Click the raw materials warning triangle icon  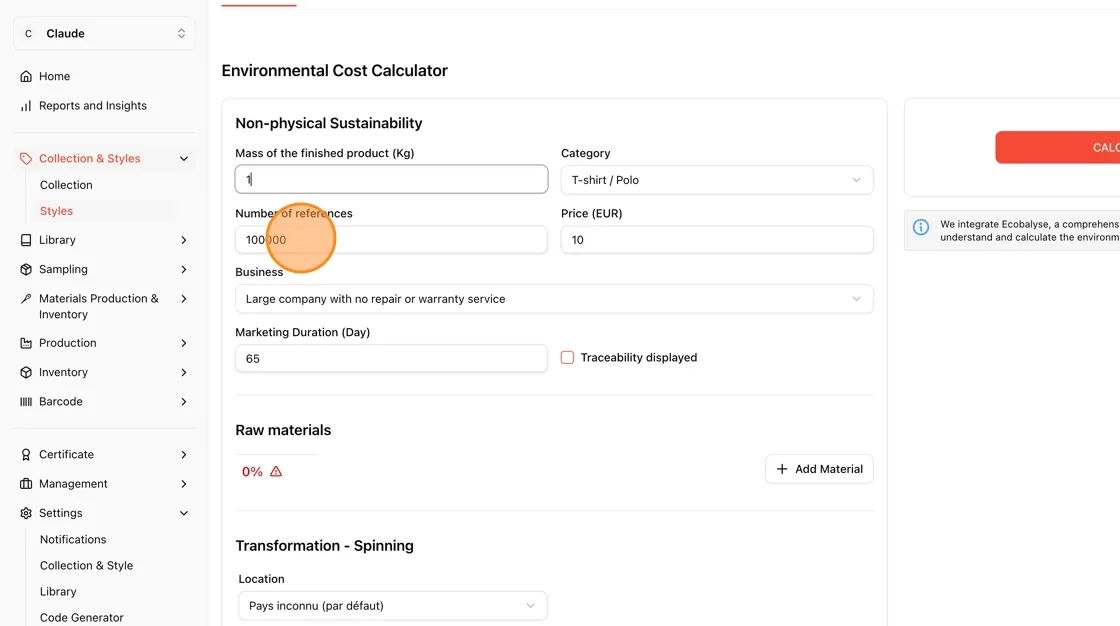click(276, 472)
